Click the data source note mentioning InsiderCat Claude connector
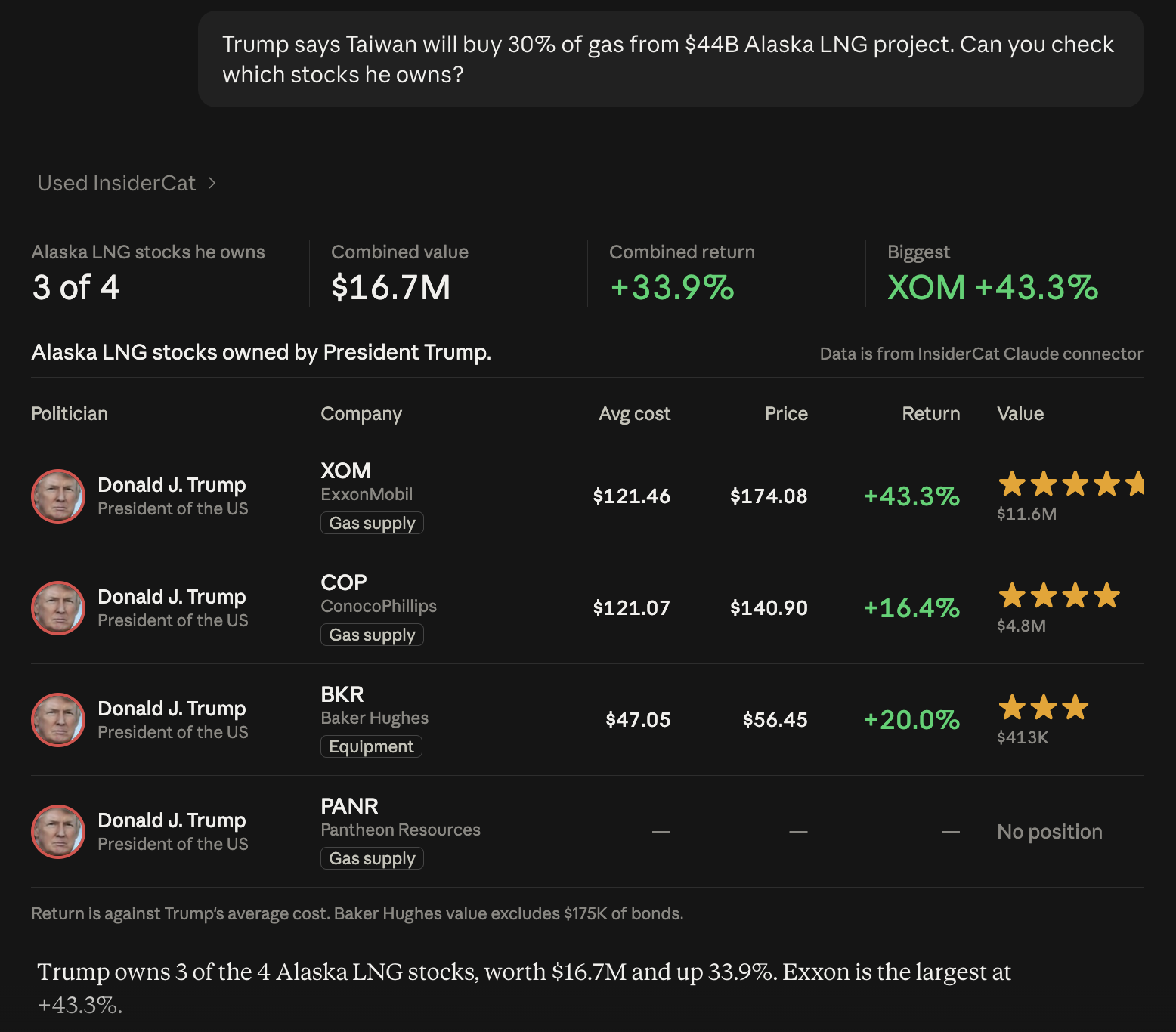Image resolution: width=1176 pixels, height=1032 pixels. (x=981, y=354)
